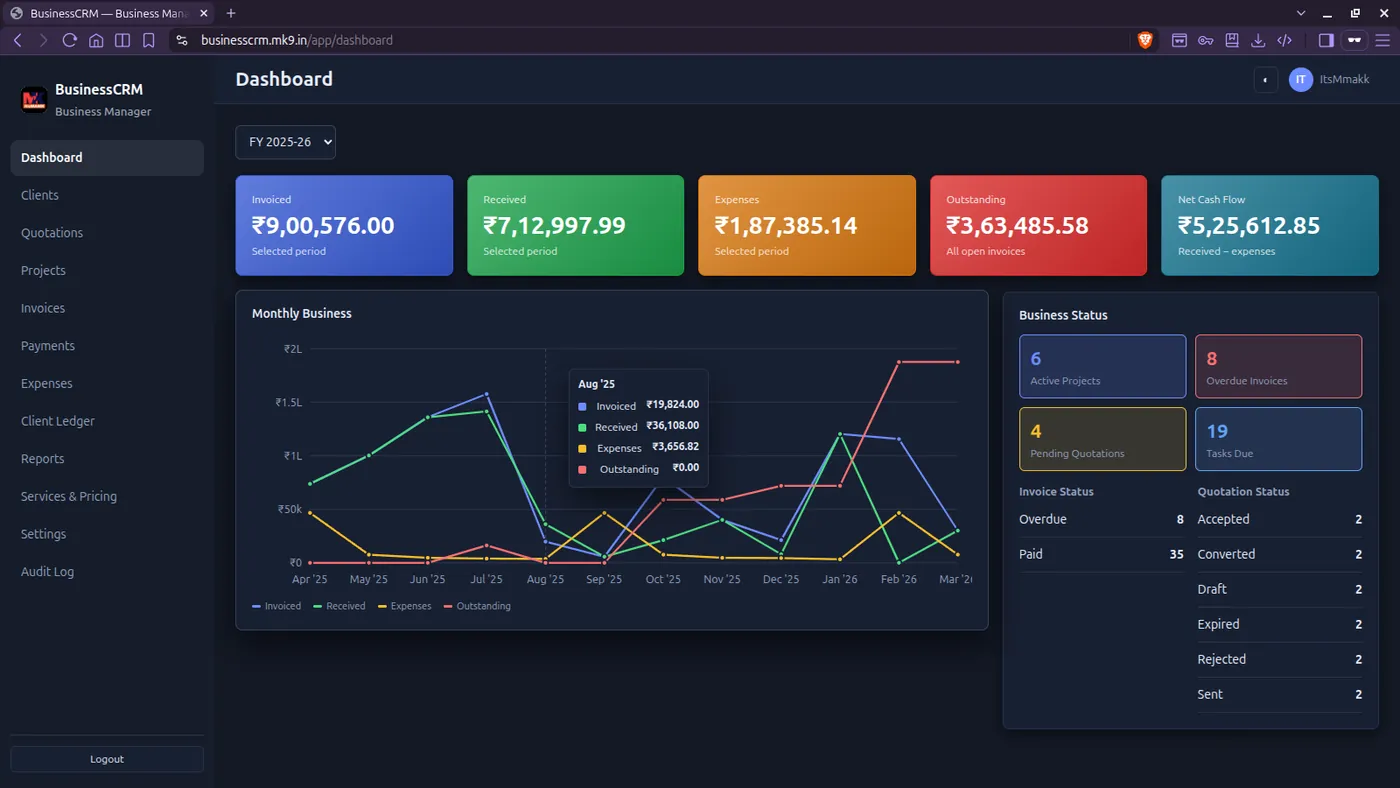
Task: Navigate to Services & Pricing
Action: [107, 496]
